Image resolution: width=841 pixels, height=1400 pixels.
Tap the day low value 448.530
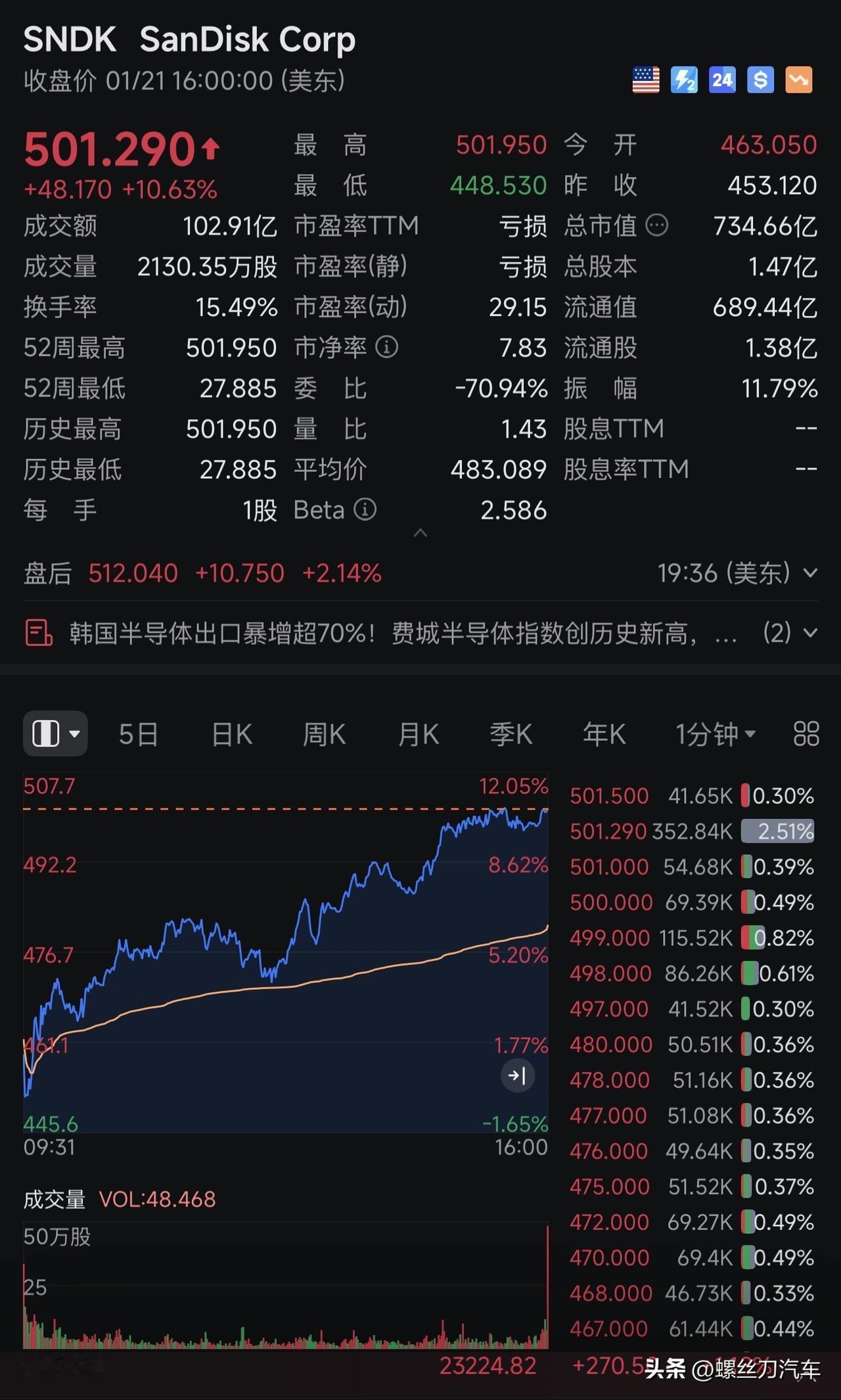click(498, 185)
